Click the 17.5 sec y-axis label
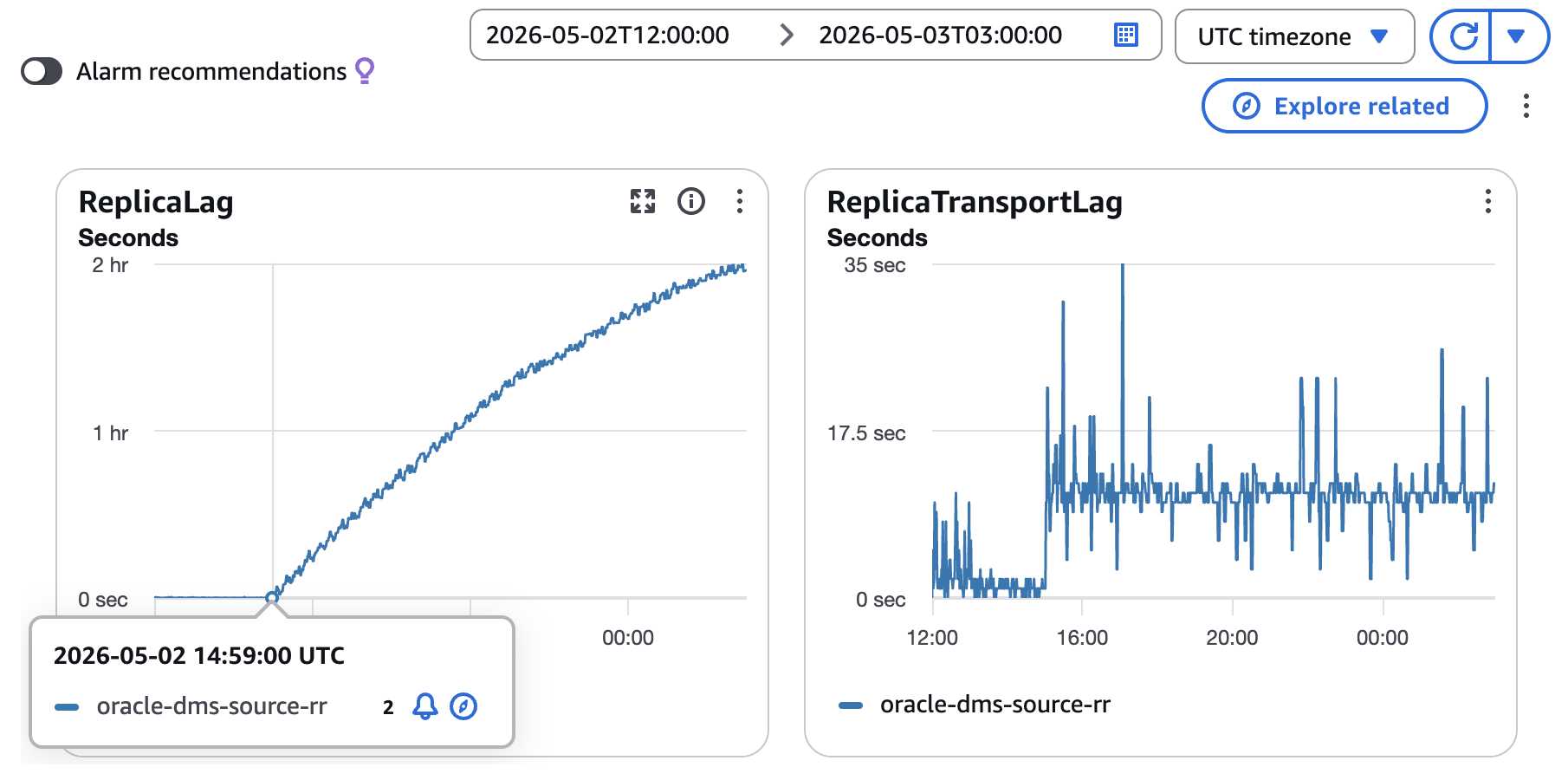 [866, 433]
